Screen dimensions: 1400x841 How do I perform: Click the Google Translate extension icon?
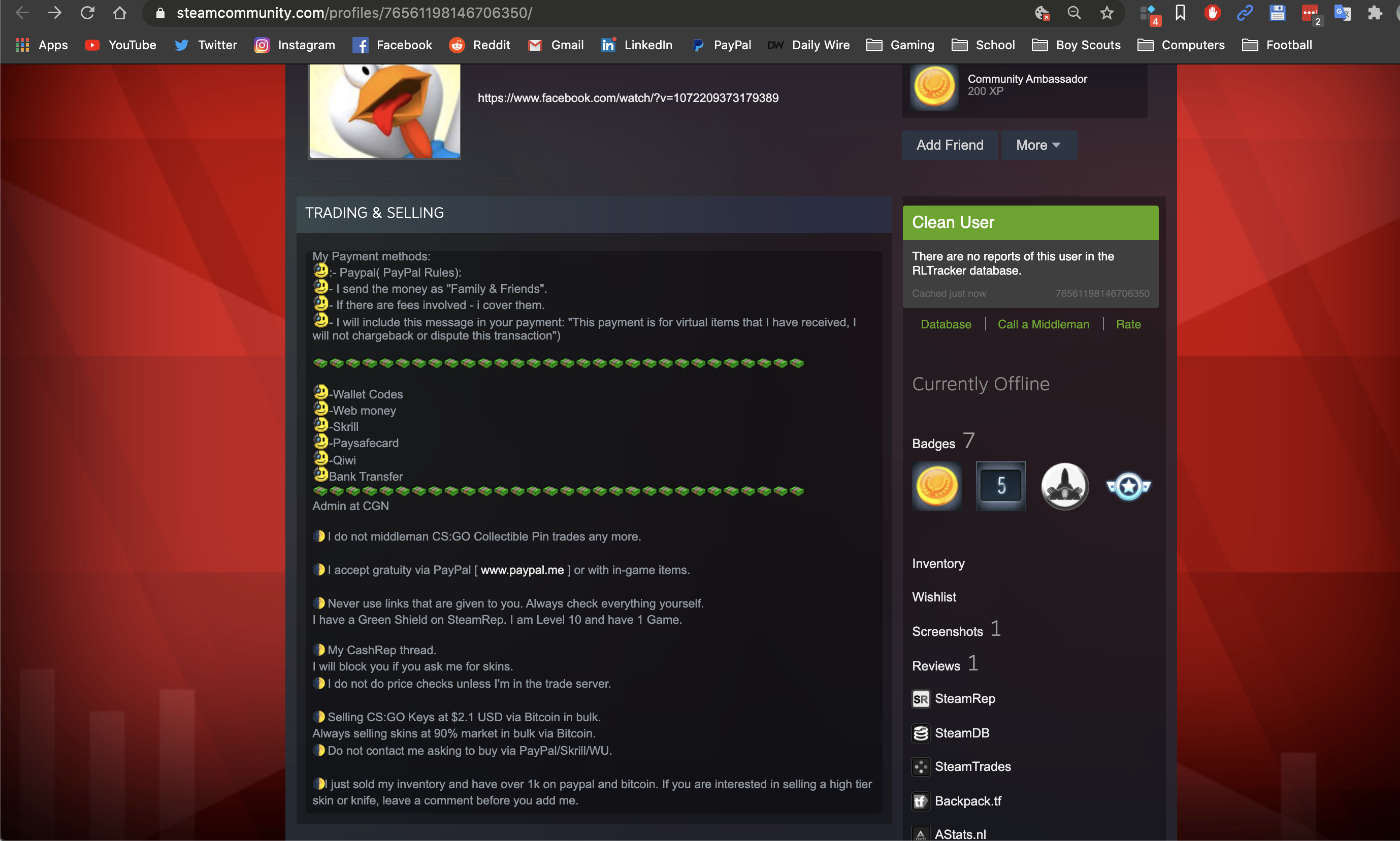[x=1342, y=13]
